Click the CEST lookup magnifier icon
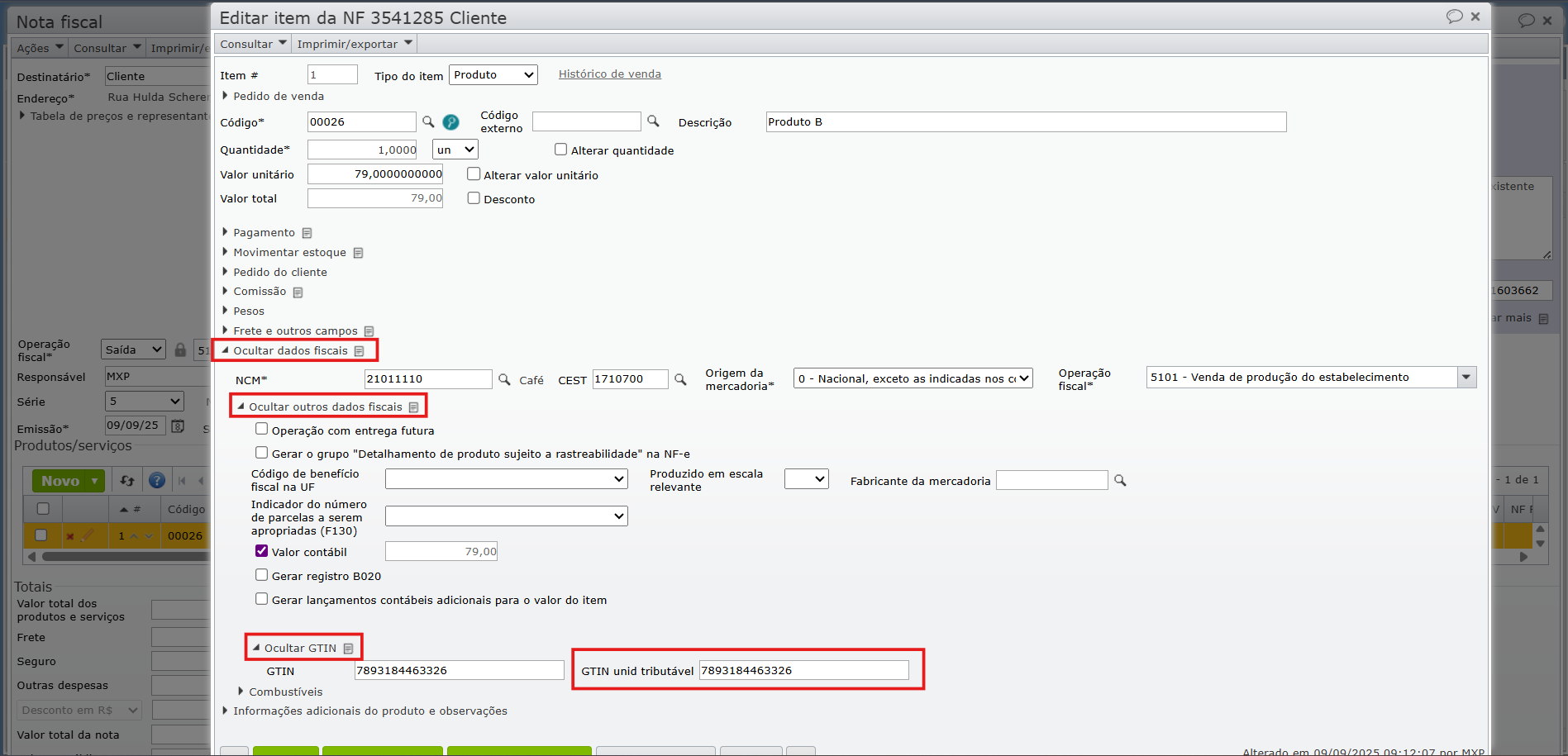The image size is (1568, 756). coord(680,379)
